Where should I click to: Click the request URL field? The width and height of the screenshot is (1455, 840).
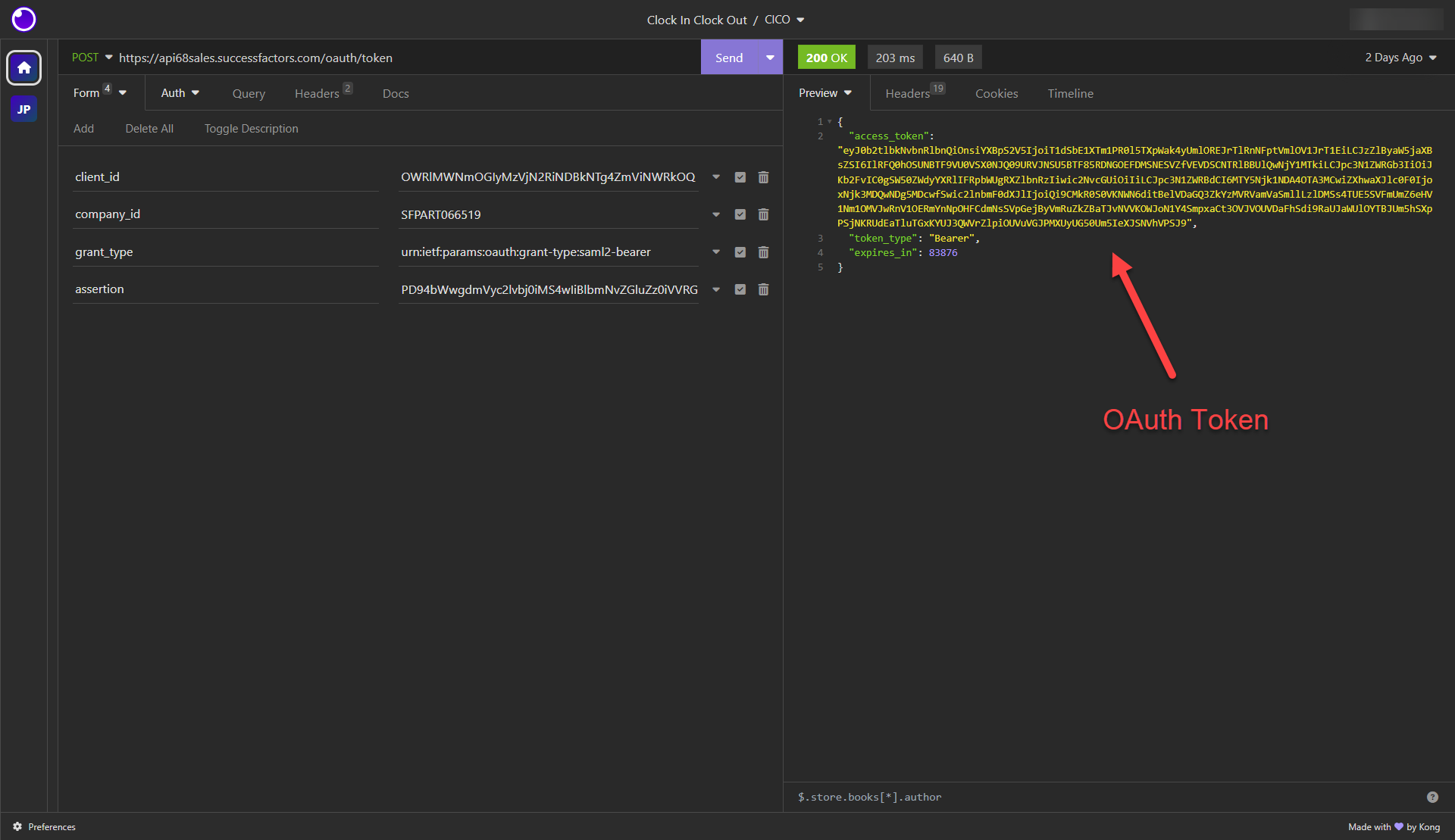408,58
